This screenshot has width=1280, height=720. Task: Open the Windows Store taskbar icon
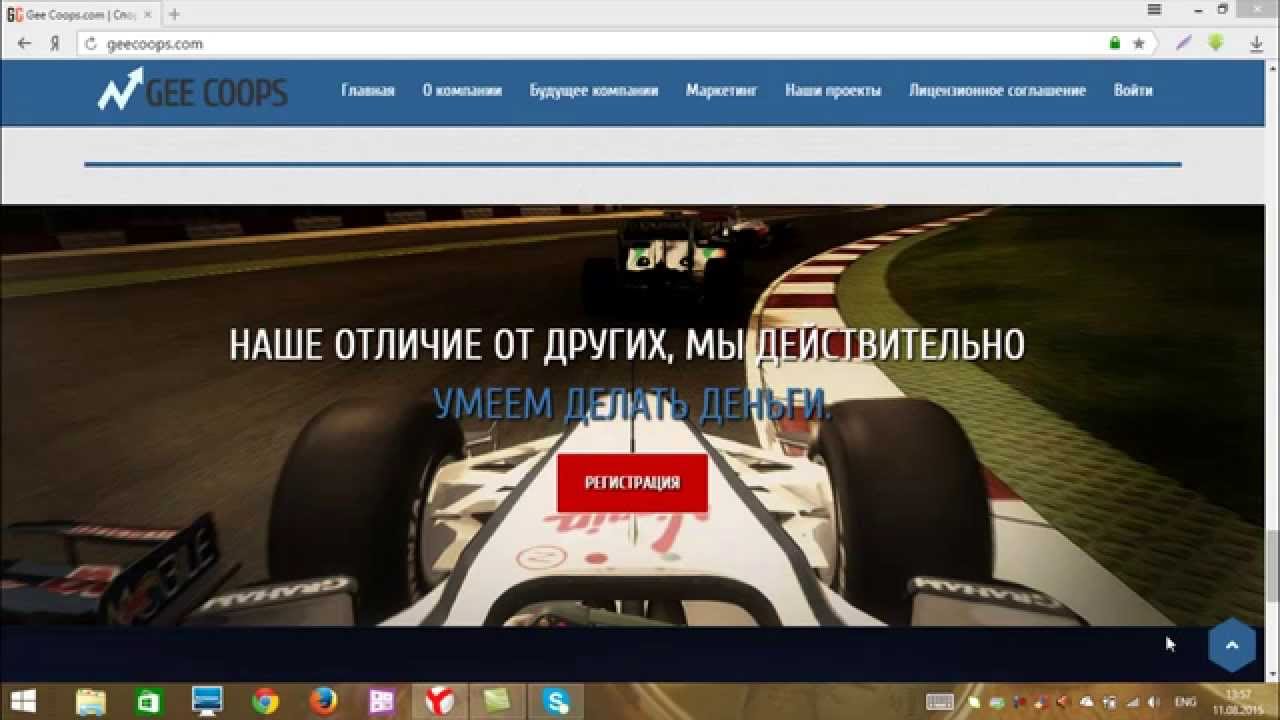pos(148,700)
